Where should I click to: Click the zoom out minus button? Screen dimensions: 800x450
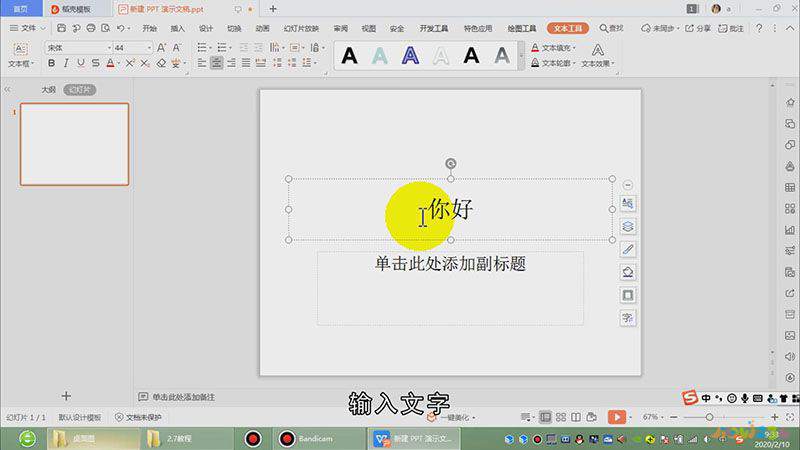coord(674,417)
